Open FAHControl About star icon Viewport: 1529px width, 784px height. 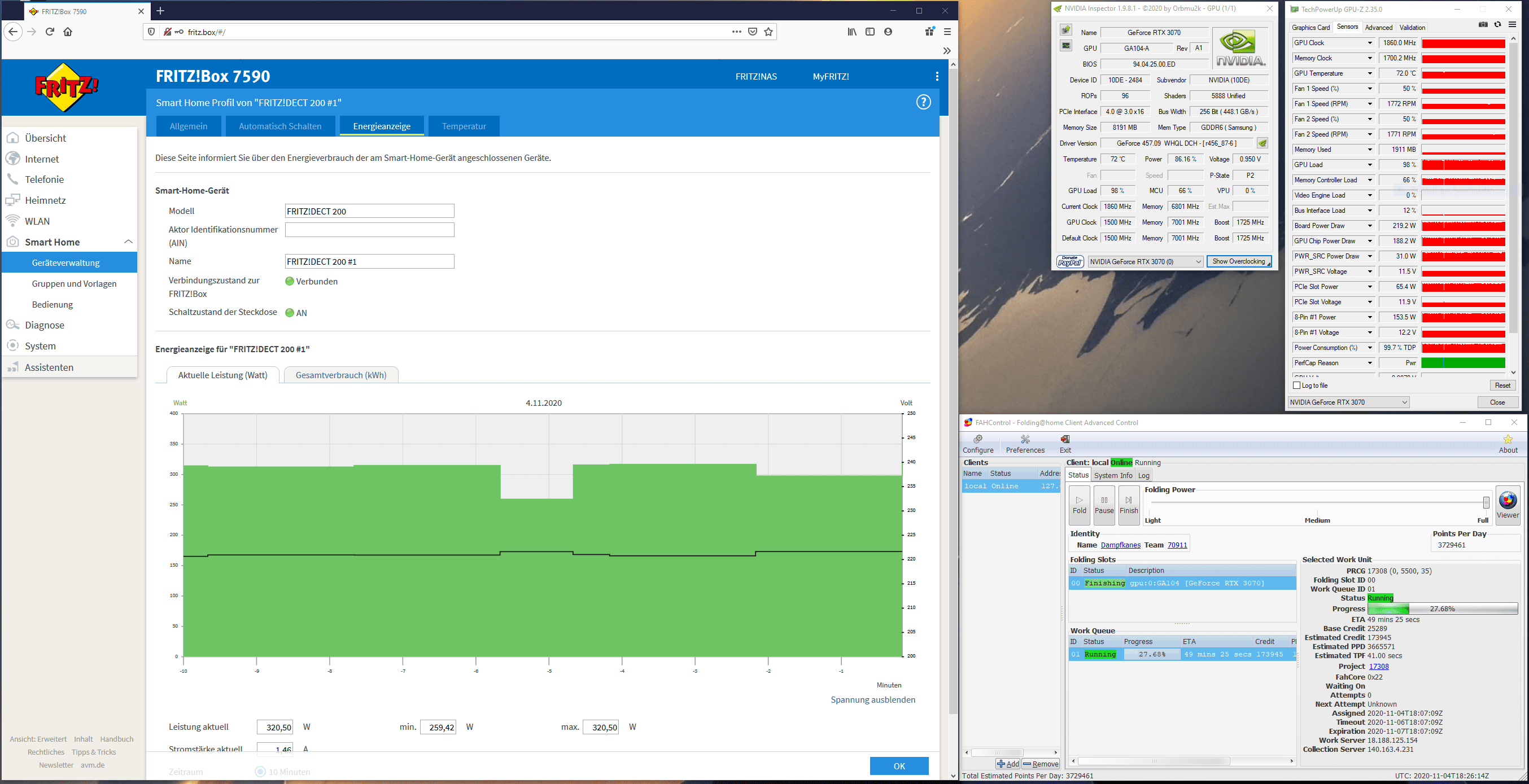tap(1508, 444)
